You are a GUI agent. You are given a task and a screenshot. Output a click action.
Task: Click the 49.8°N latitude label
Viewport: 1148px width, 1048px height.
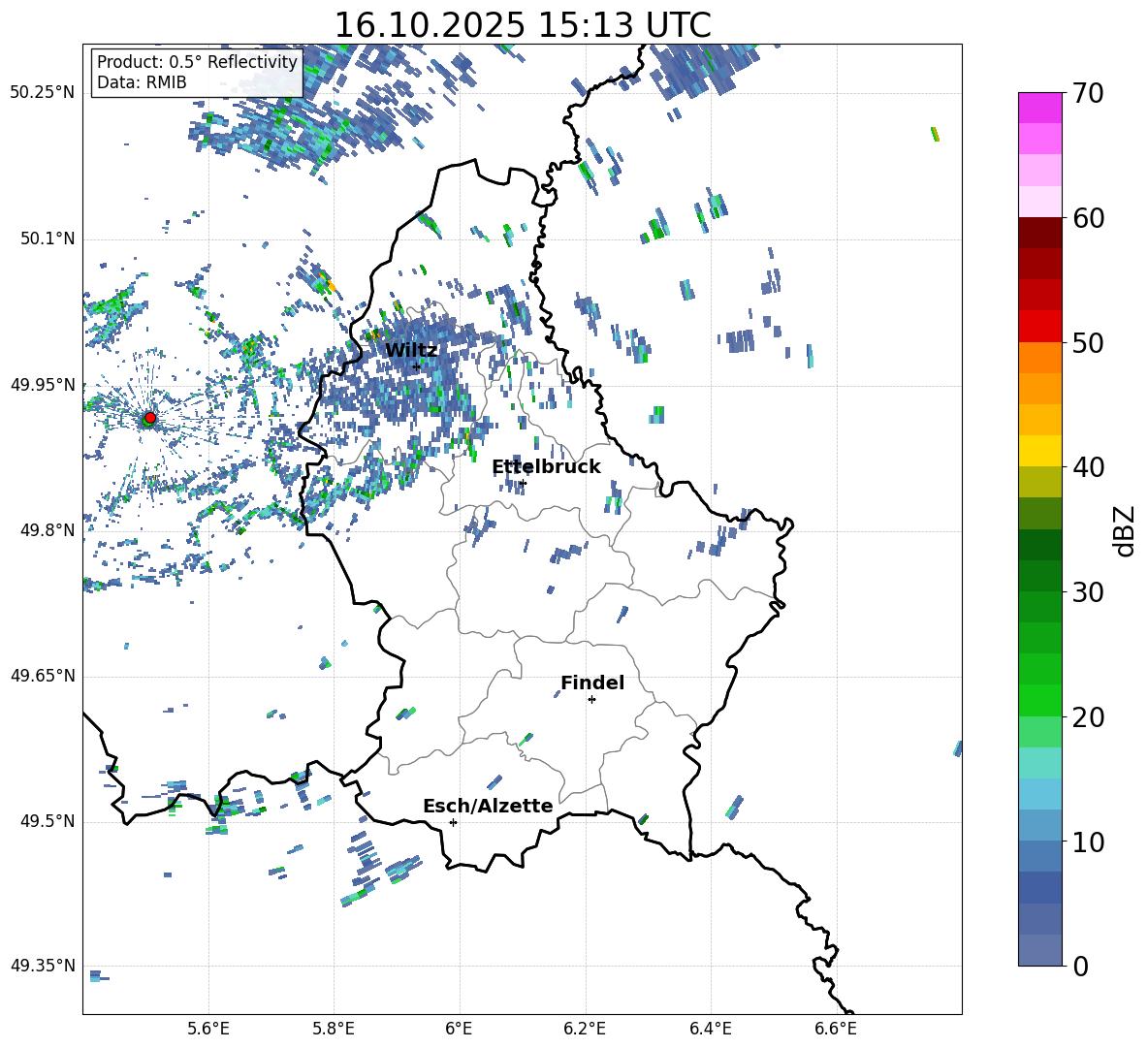(x=48, y=530)
